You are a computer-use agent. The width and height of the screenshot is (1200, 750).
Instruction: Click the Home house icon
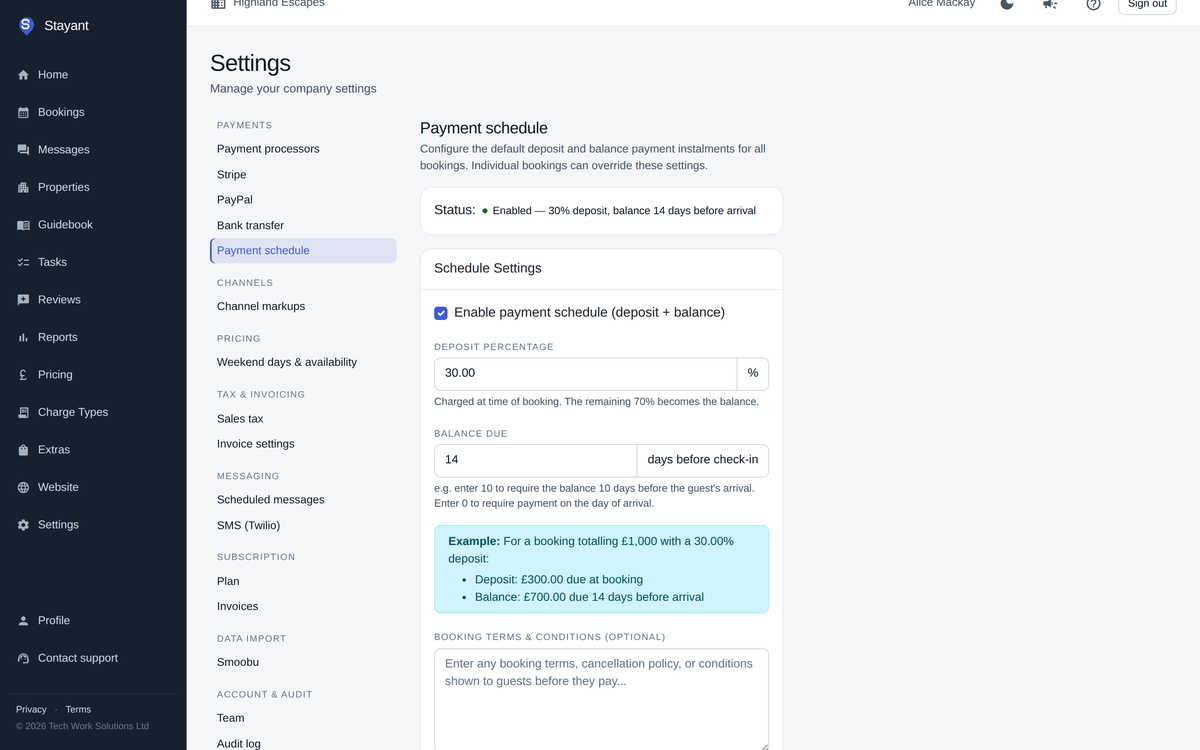[x=23, y=75]
